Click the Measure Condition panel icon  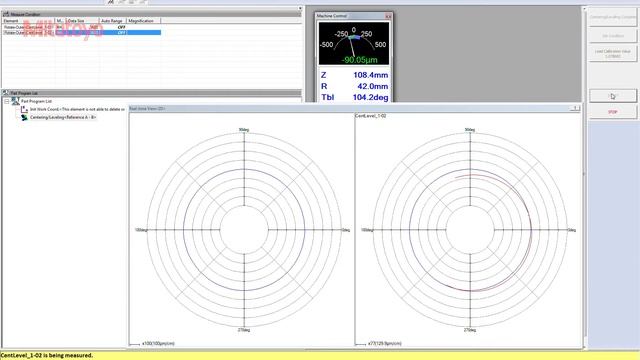click(x=6, y=14)
